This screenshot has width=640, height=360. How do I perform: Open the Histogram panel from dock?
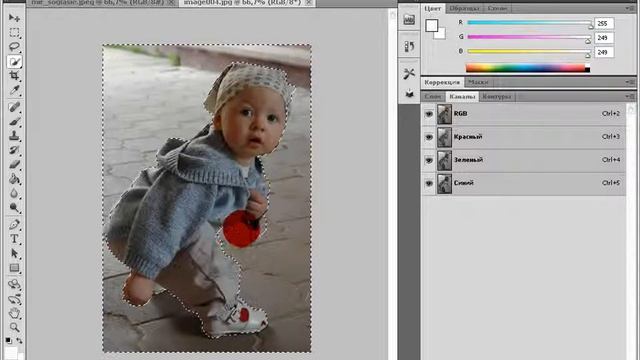pyautogui.click(x=409, y=19)
